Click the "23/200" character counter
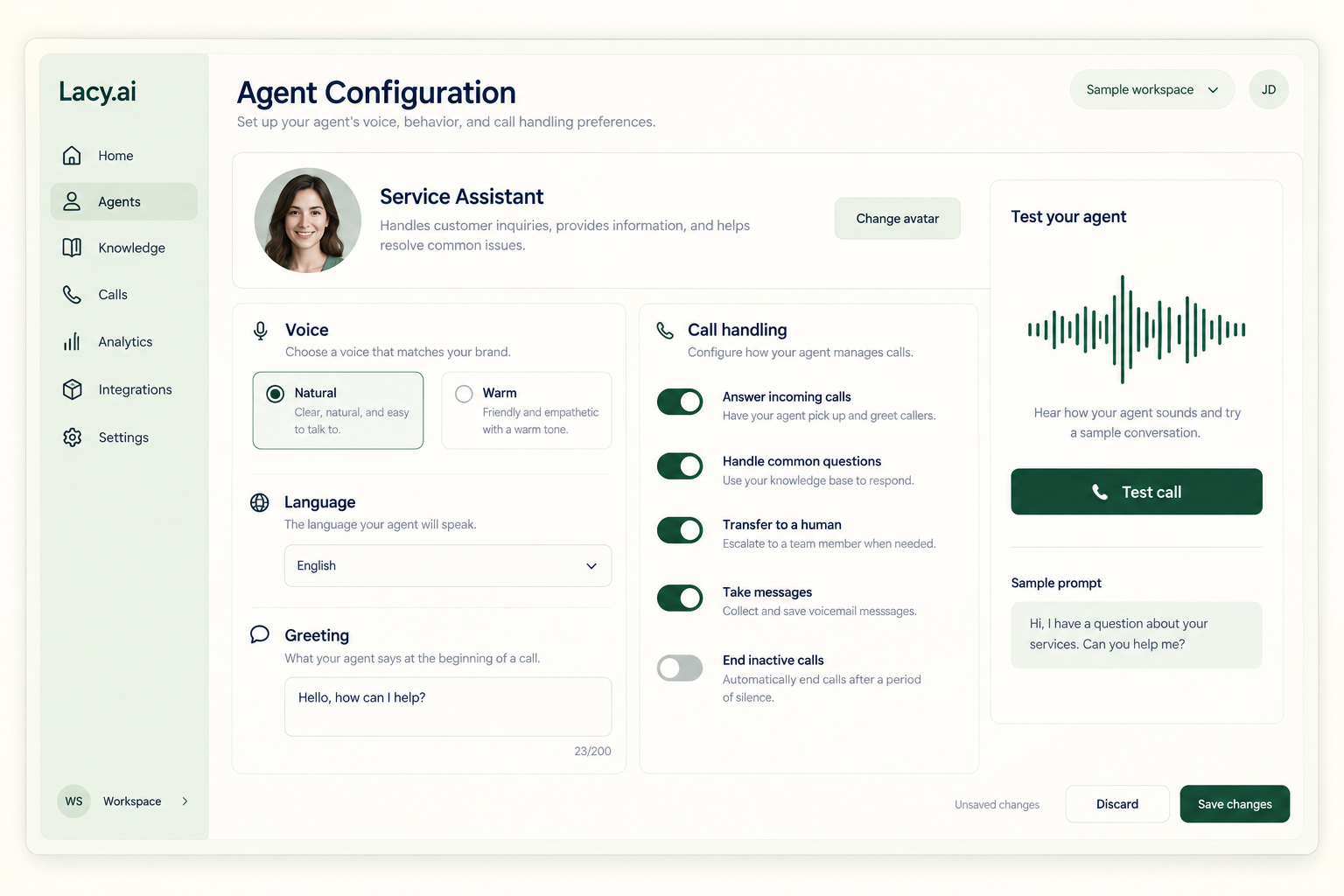This screenshot has height=896, width=1344. [x=593, y=752]
